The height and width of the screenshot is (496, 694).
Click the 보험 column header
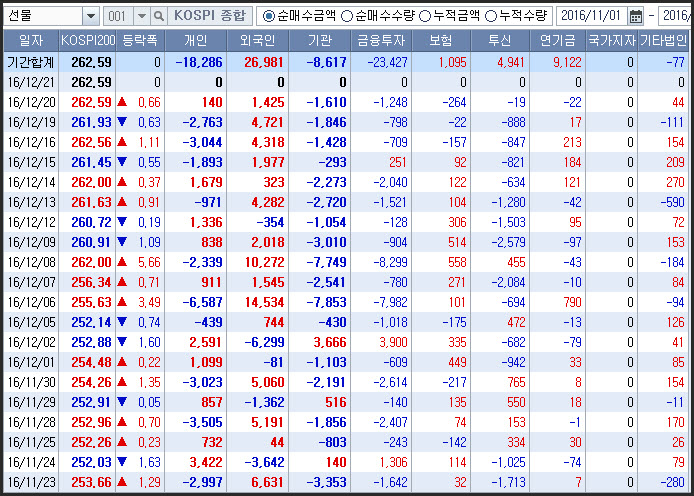[x=441, y=41]
